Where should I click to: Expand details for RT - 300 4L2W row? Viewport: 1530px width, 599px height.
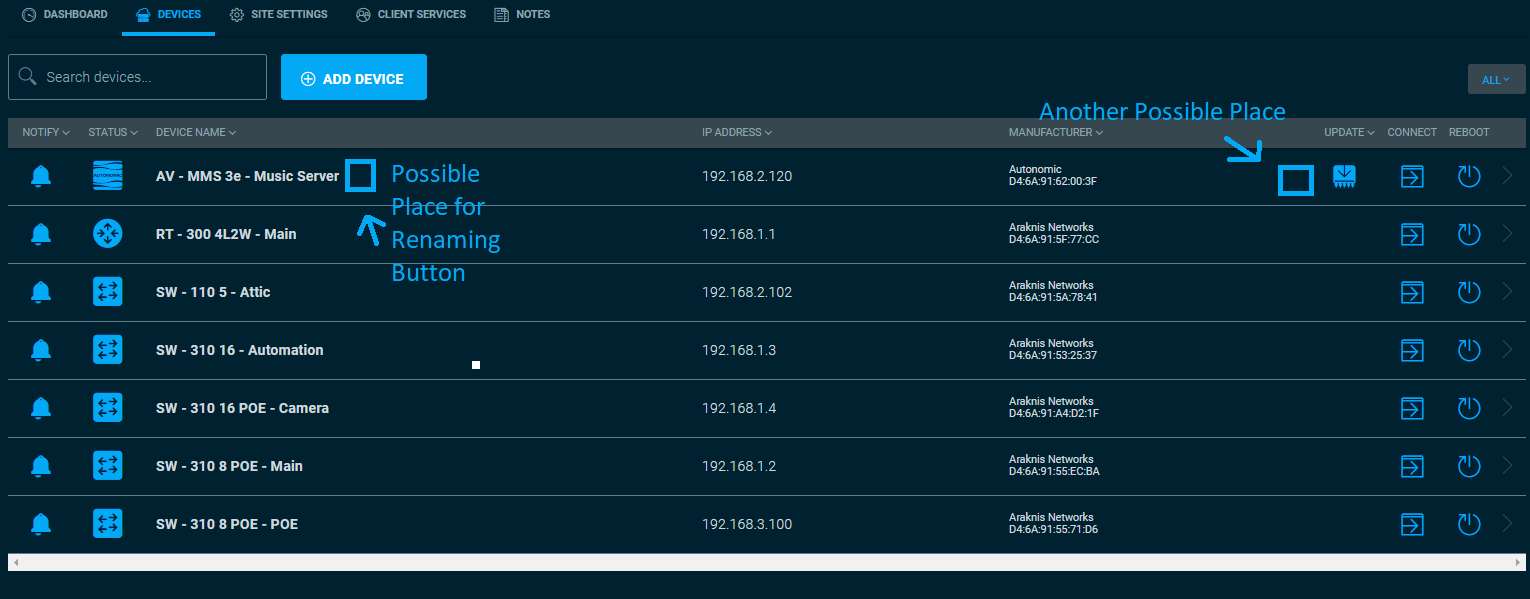pyautogui.click(x=1508, y=234)
